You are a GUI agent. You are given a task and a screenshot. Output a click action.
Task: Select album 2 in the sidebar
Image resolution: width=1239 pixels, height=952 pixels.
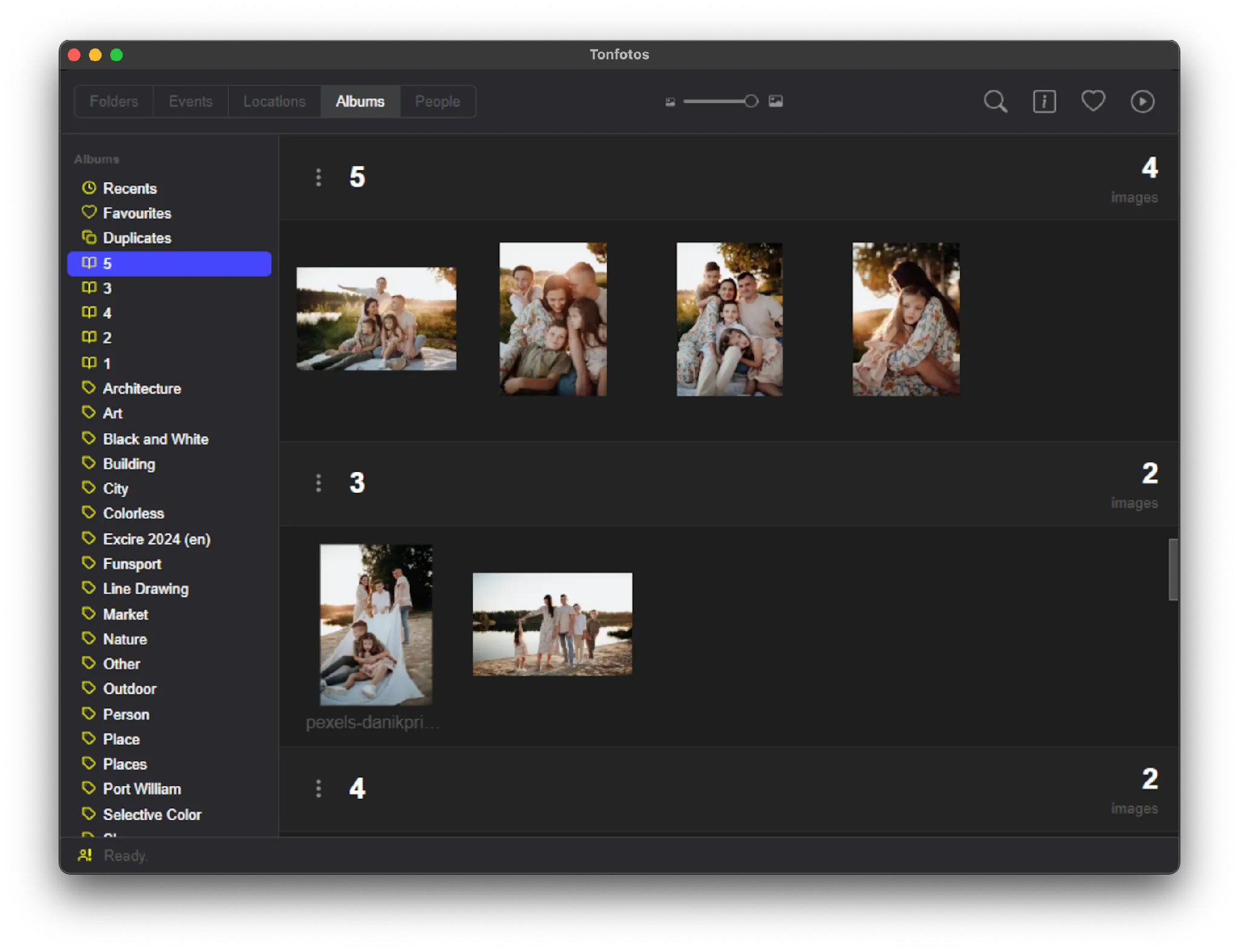tap(169, 338)
